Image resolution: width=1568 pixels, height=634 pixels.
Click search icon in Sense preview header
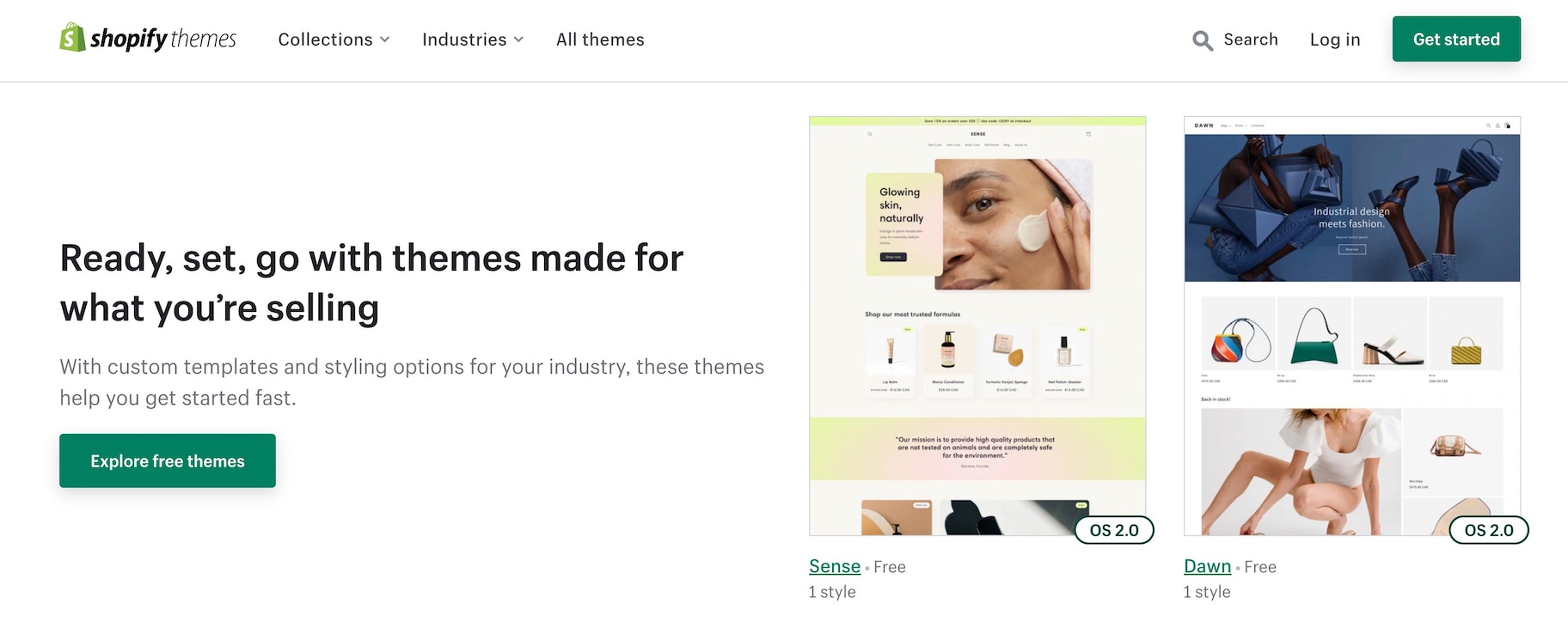coord(870,134)
